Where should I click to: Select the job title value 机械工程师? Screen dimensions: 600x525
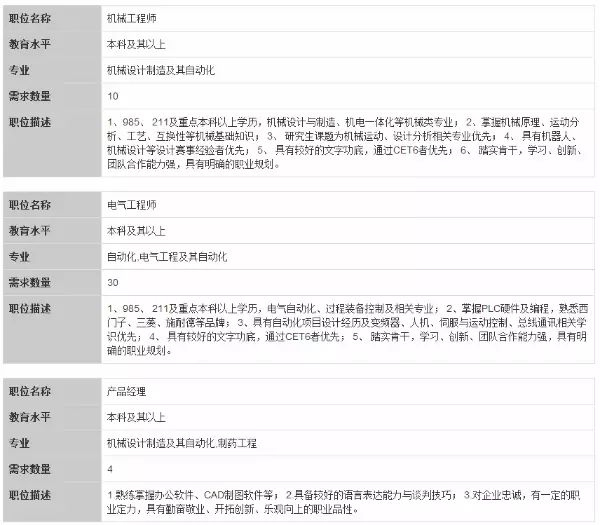131,18
